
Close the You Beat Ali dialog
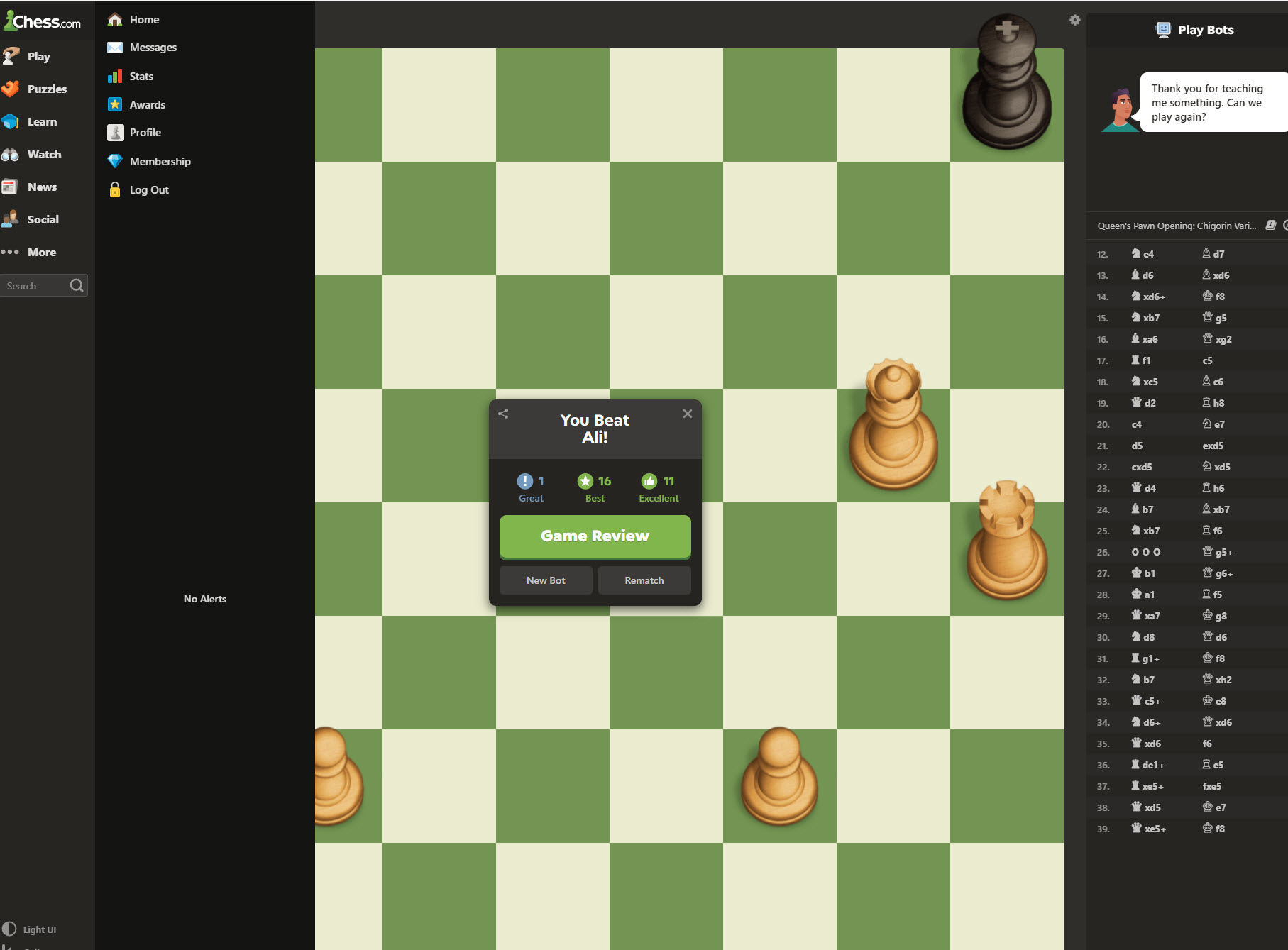(x=687, y=414)
